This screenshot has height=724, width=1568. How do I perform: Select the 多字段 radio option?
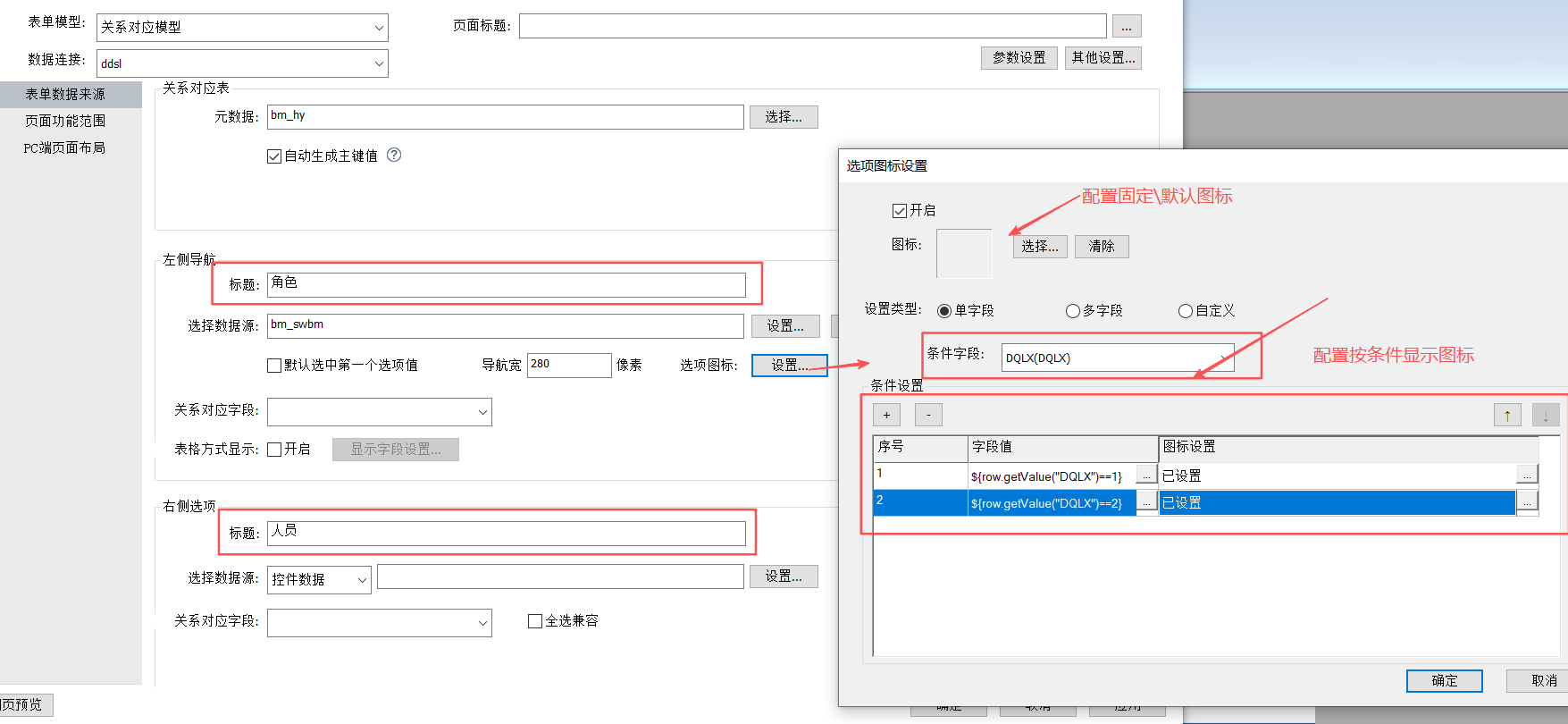point(1072,311)
